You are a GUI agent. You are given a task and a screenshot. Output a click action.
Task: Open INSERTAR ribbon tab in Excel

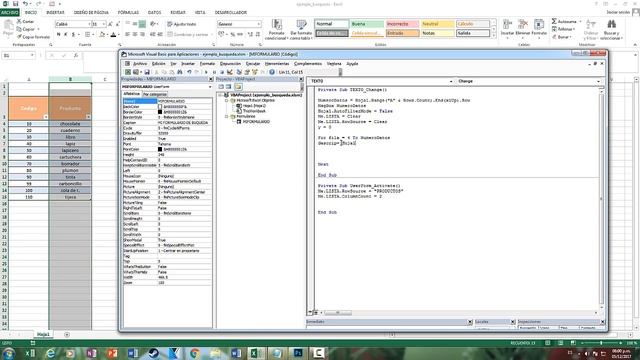55,13
